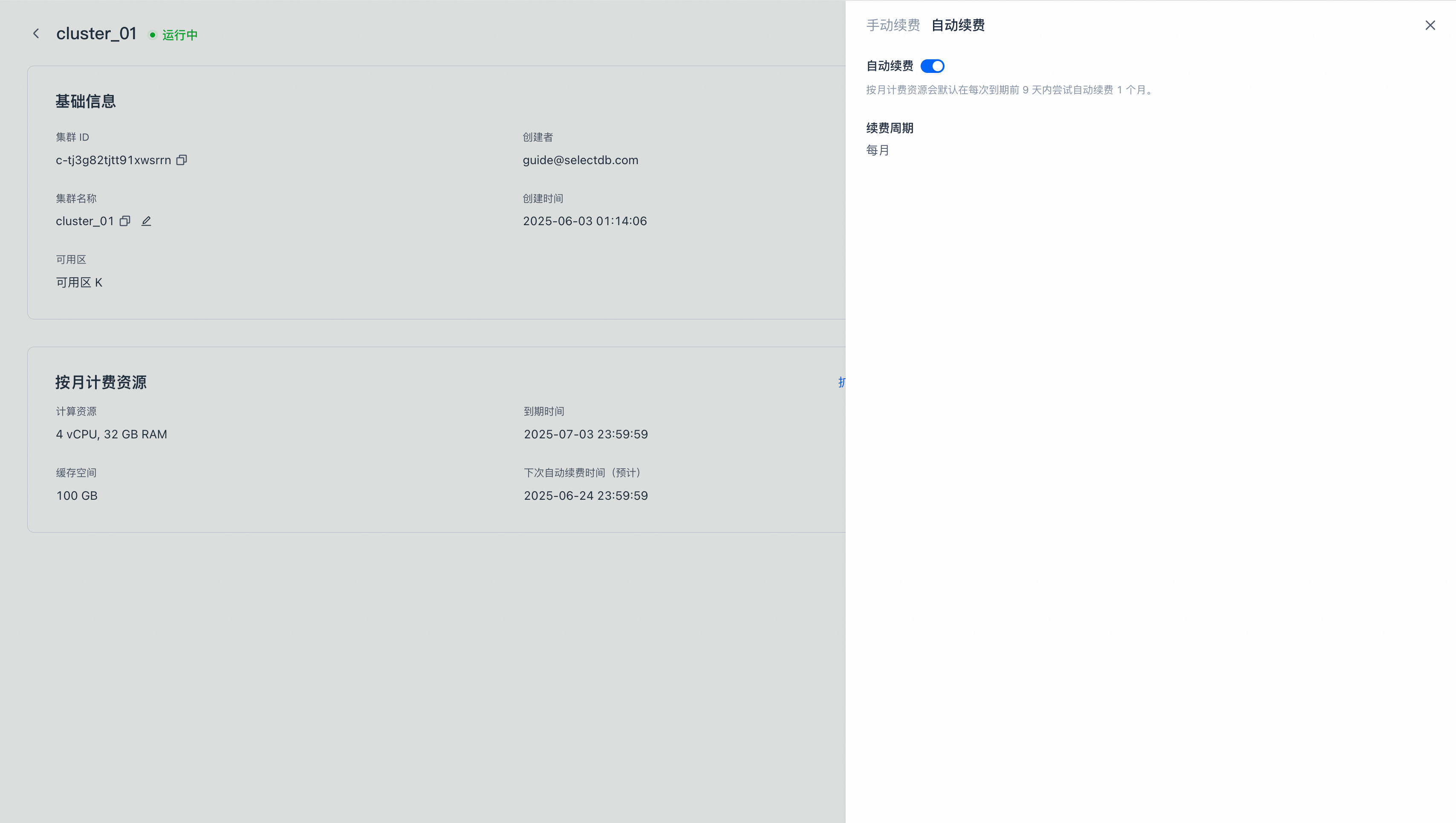Click the back arrow beside cluster_01
This screenshot has height=823, width=1456.
click(x=36, y=34)
